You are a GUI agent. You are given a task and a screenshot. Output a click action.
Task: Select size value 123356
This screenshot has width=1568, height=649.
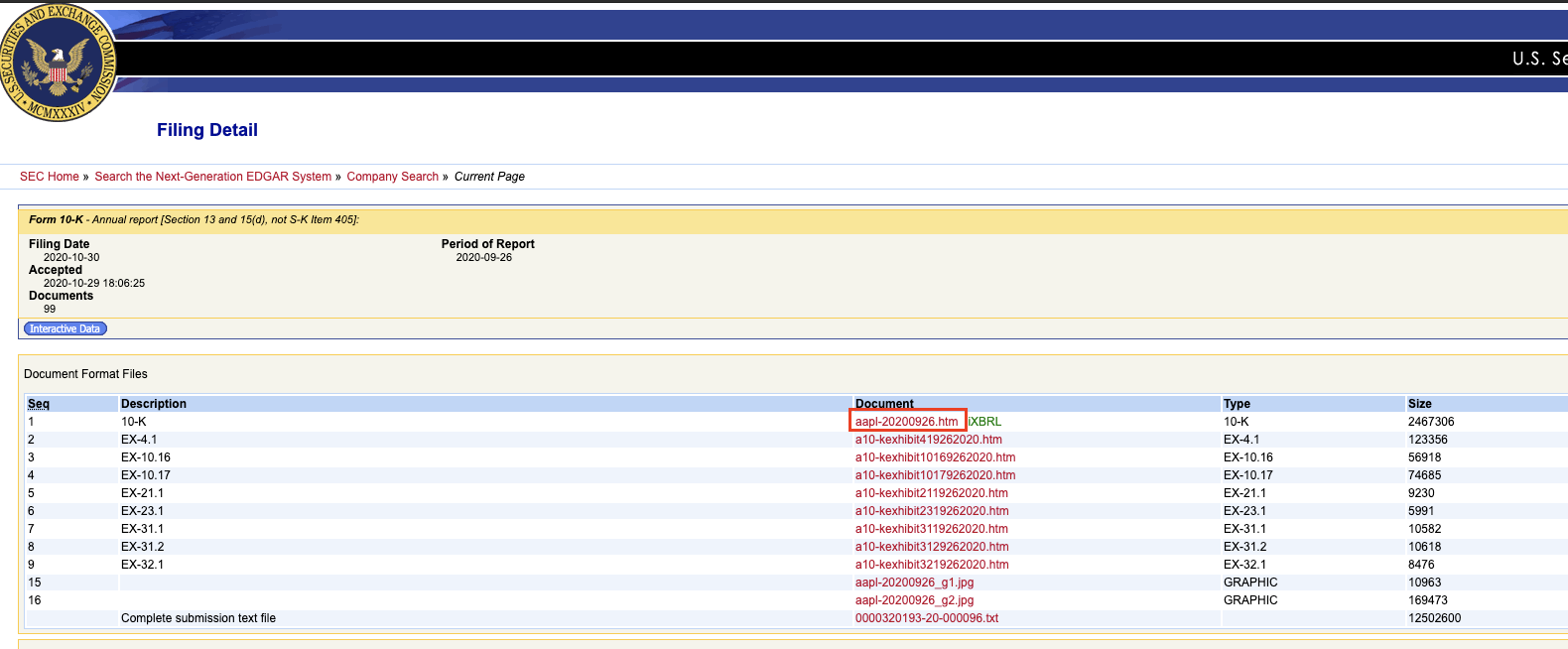pos(1428,440)
